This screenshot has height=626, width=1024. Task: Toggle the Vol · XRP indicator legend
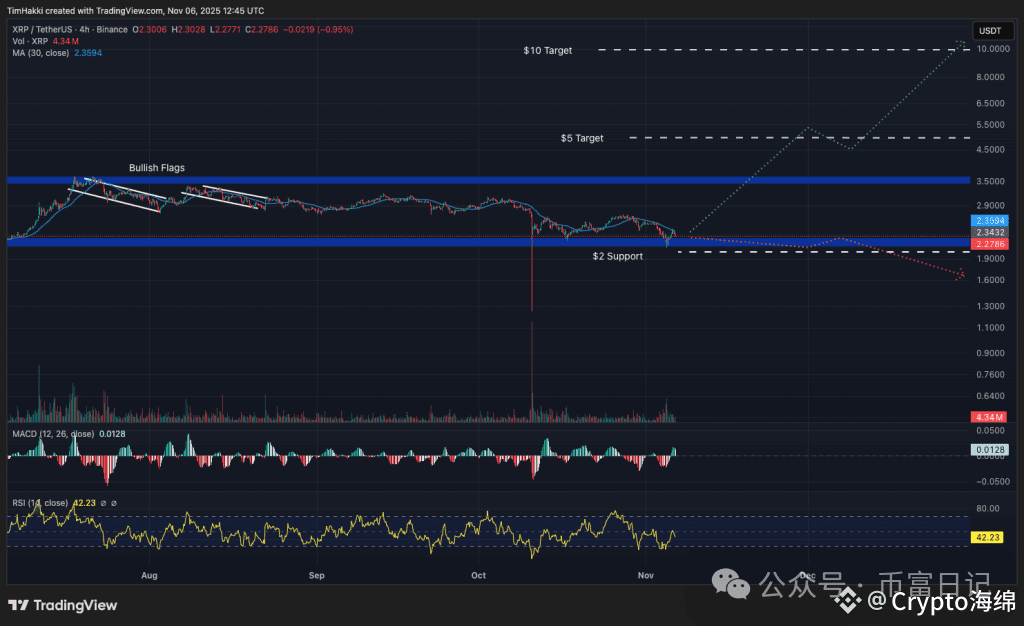[30, 42]
